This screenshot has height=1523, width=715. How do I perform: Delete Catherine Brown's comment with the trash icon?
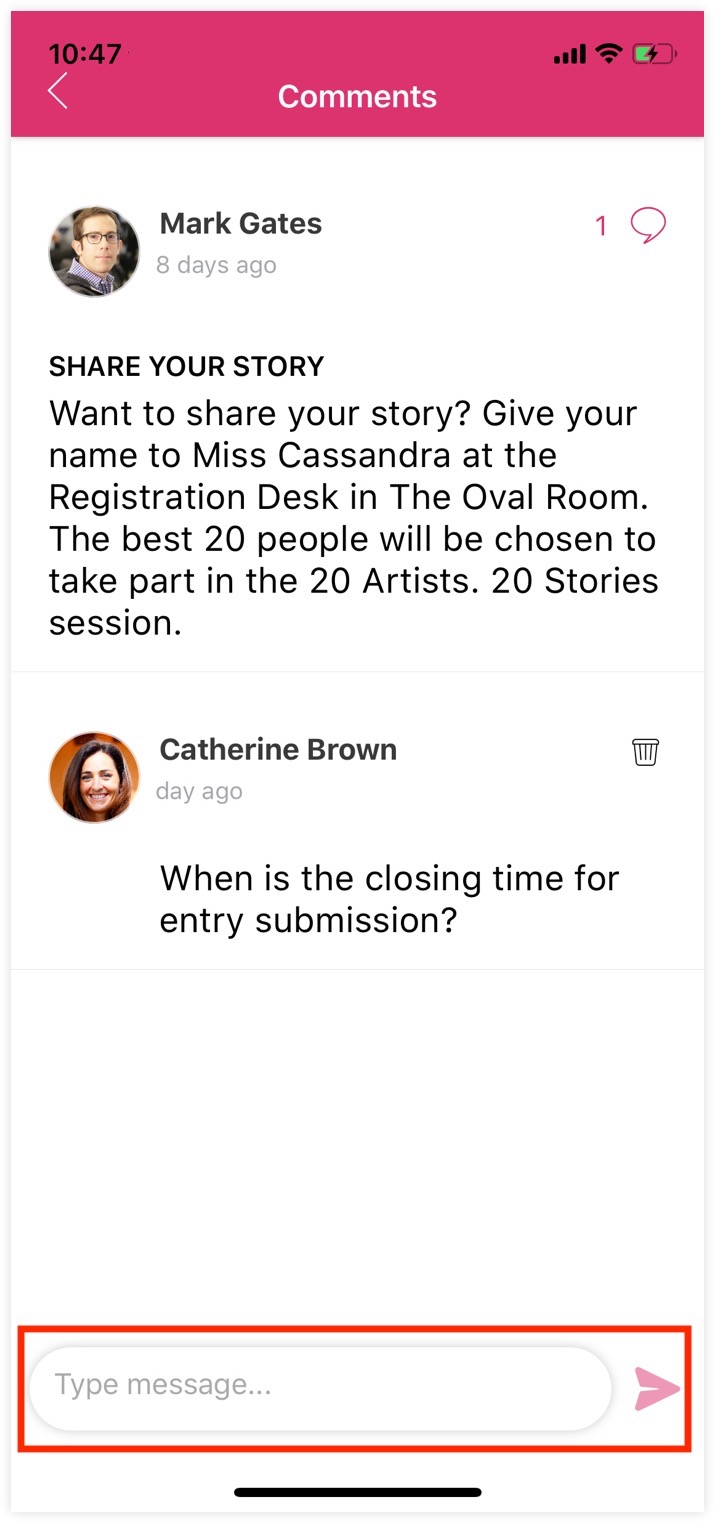pos(646,751)
